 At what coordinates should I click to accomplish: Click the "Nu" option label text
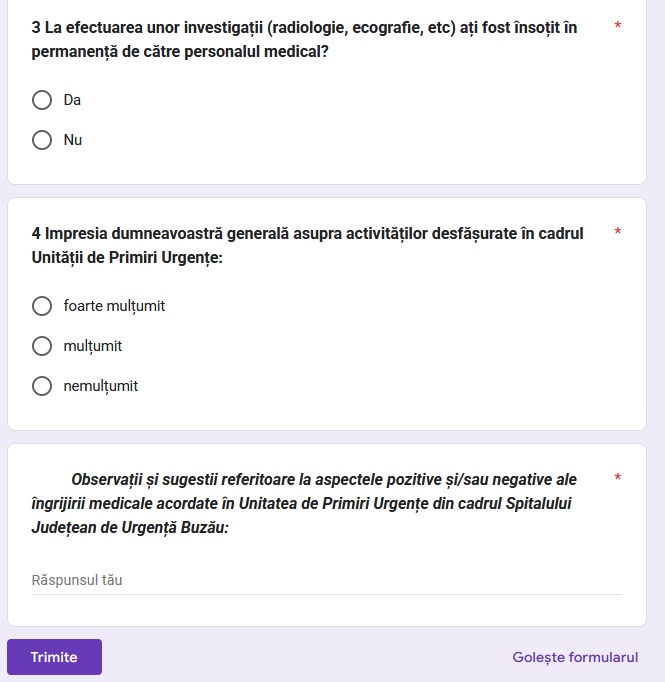tap(73, 140)
